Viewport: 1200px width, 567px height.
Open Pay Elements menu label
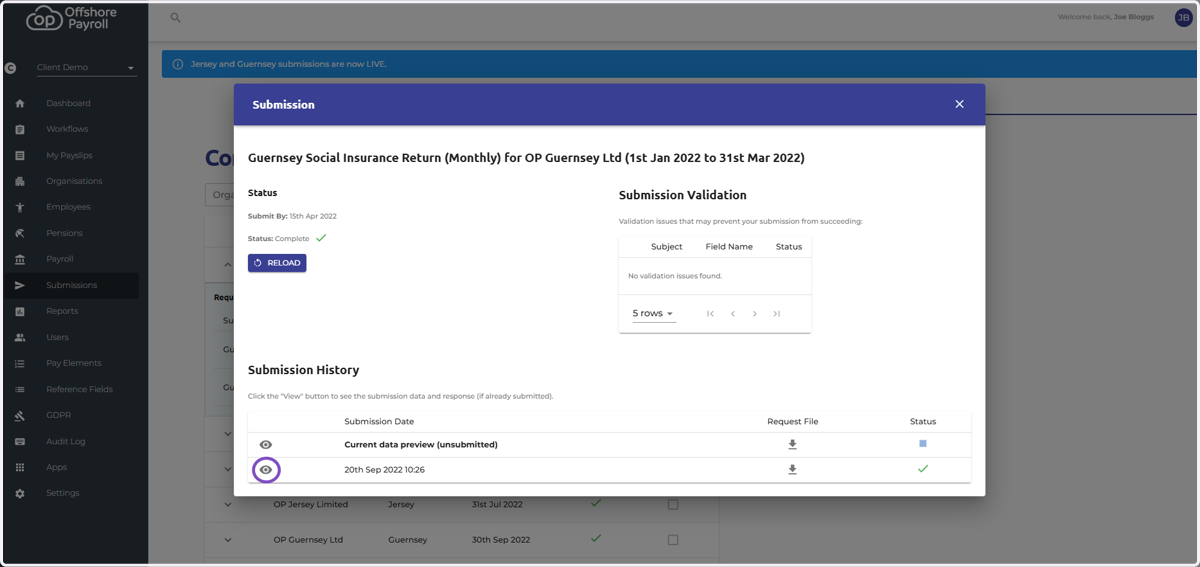[74, 363]
